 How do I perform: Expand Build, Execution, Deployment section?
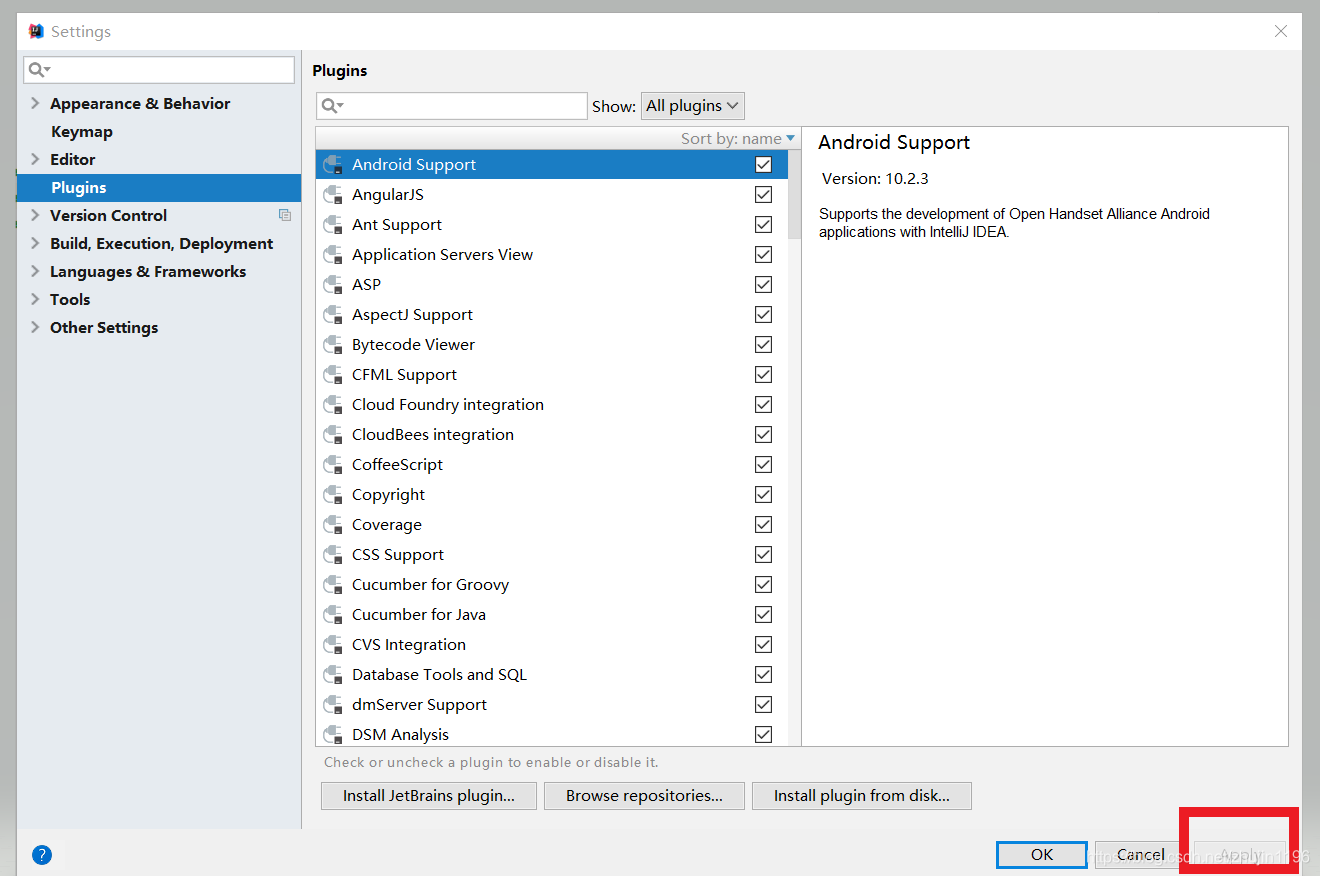click(36, 243)
